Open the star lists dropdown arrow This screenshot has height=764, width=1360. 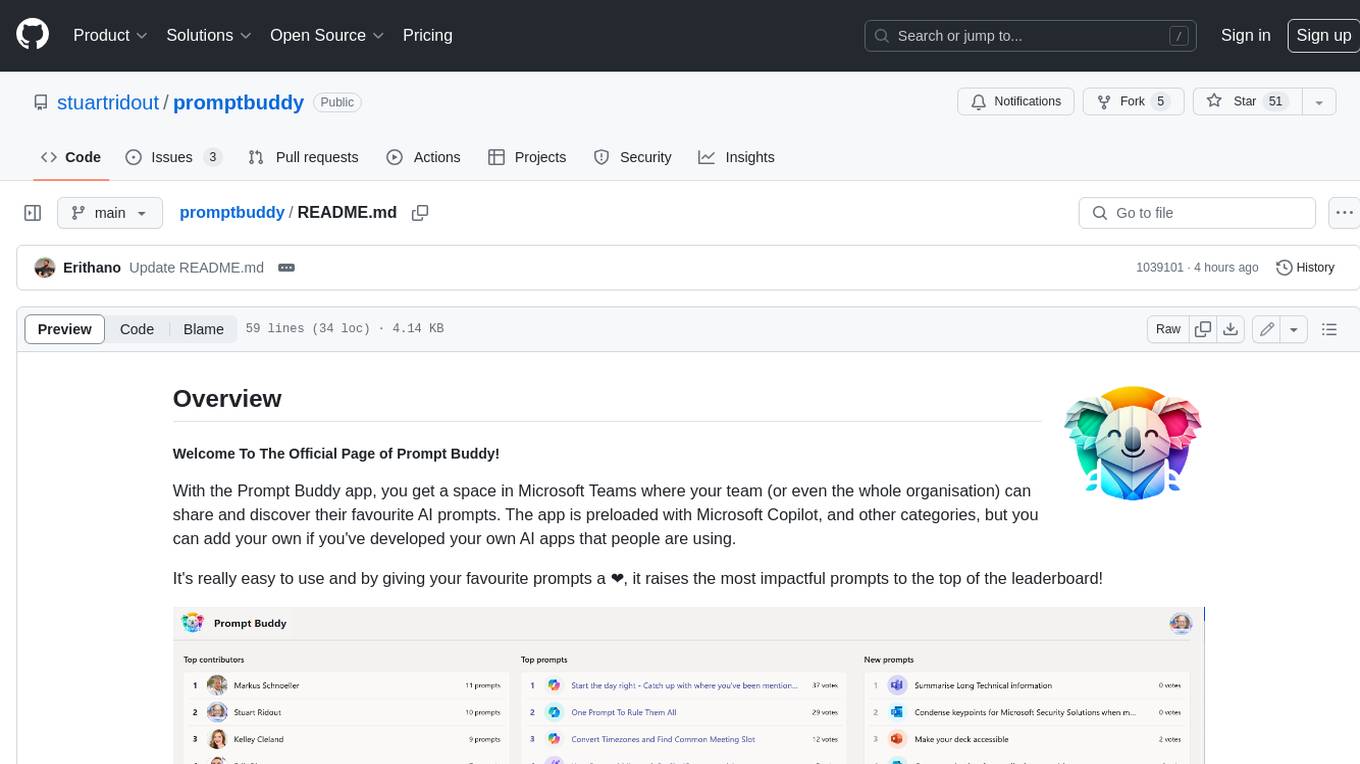coord(1319,102)
